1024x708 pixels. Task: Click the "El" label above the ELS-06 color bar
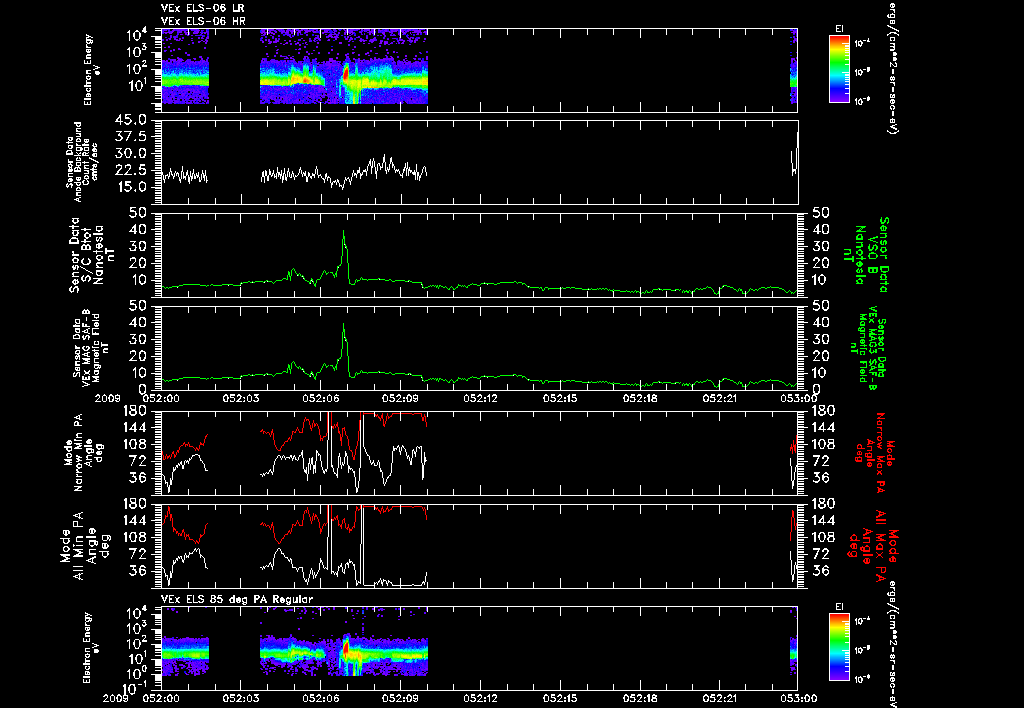coord(839,29)
